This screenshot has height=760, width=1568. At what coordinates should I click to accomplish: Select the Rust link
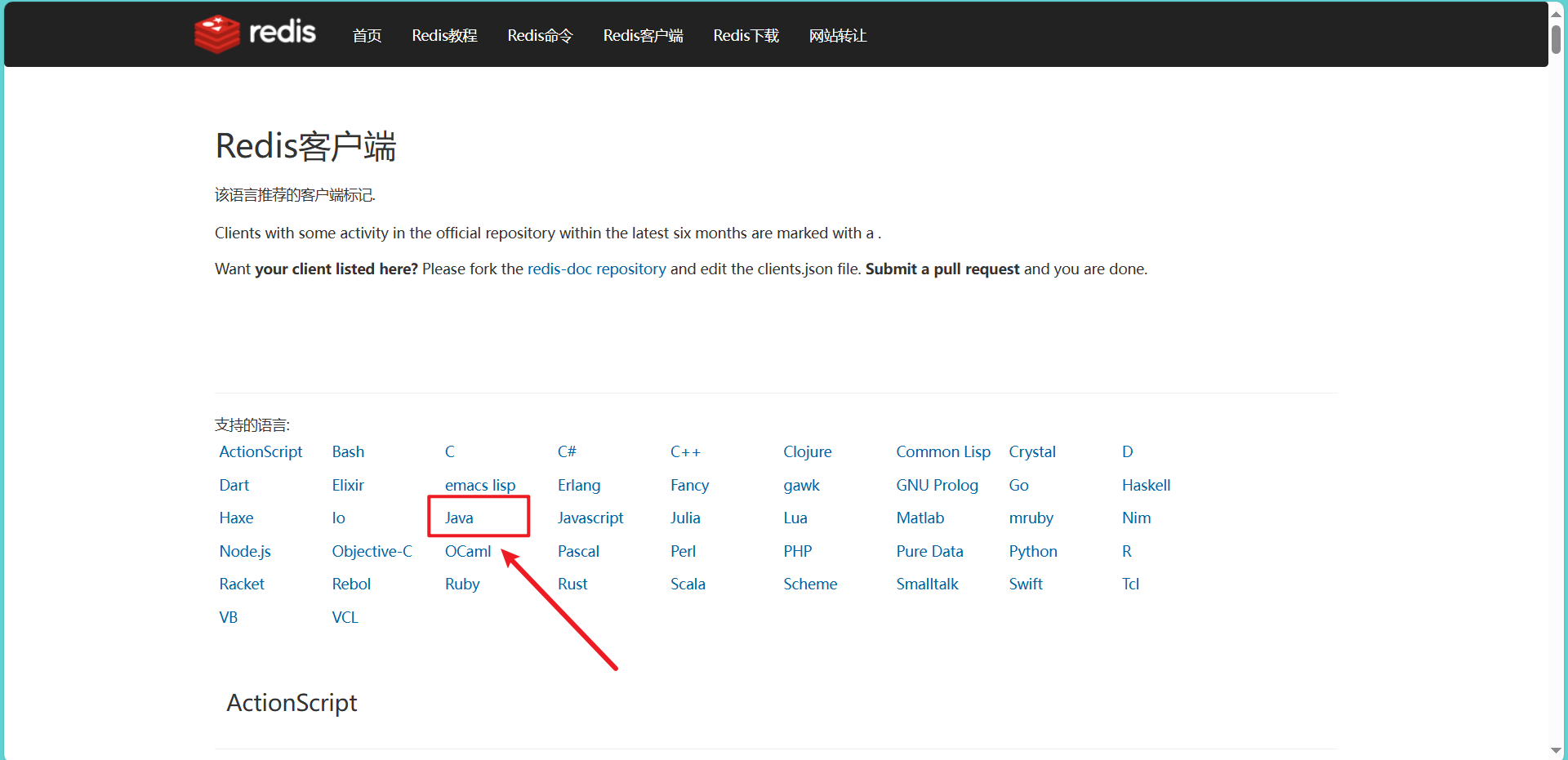(x=572, y=584)
